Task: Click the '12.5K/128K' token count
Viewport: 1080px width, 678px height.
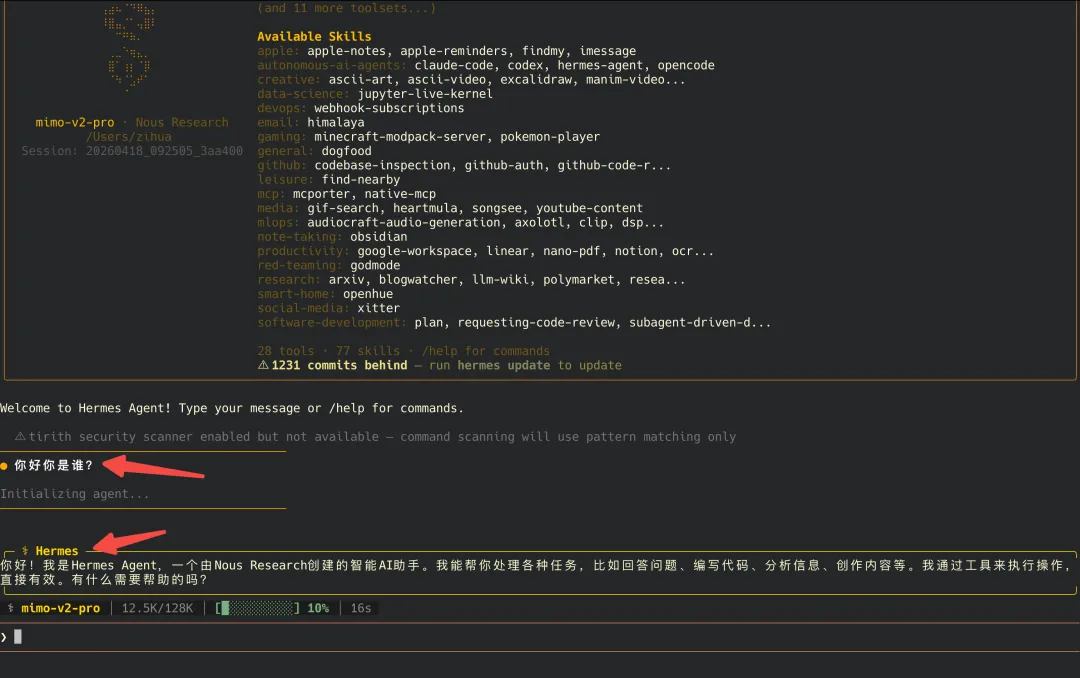Action: pyautogui.click(x=157, y=608)
